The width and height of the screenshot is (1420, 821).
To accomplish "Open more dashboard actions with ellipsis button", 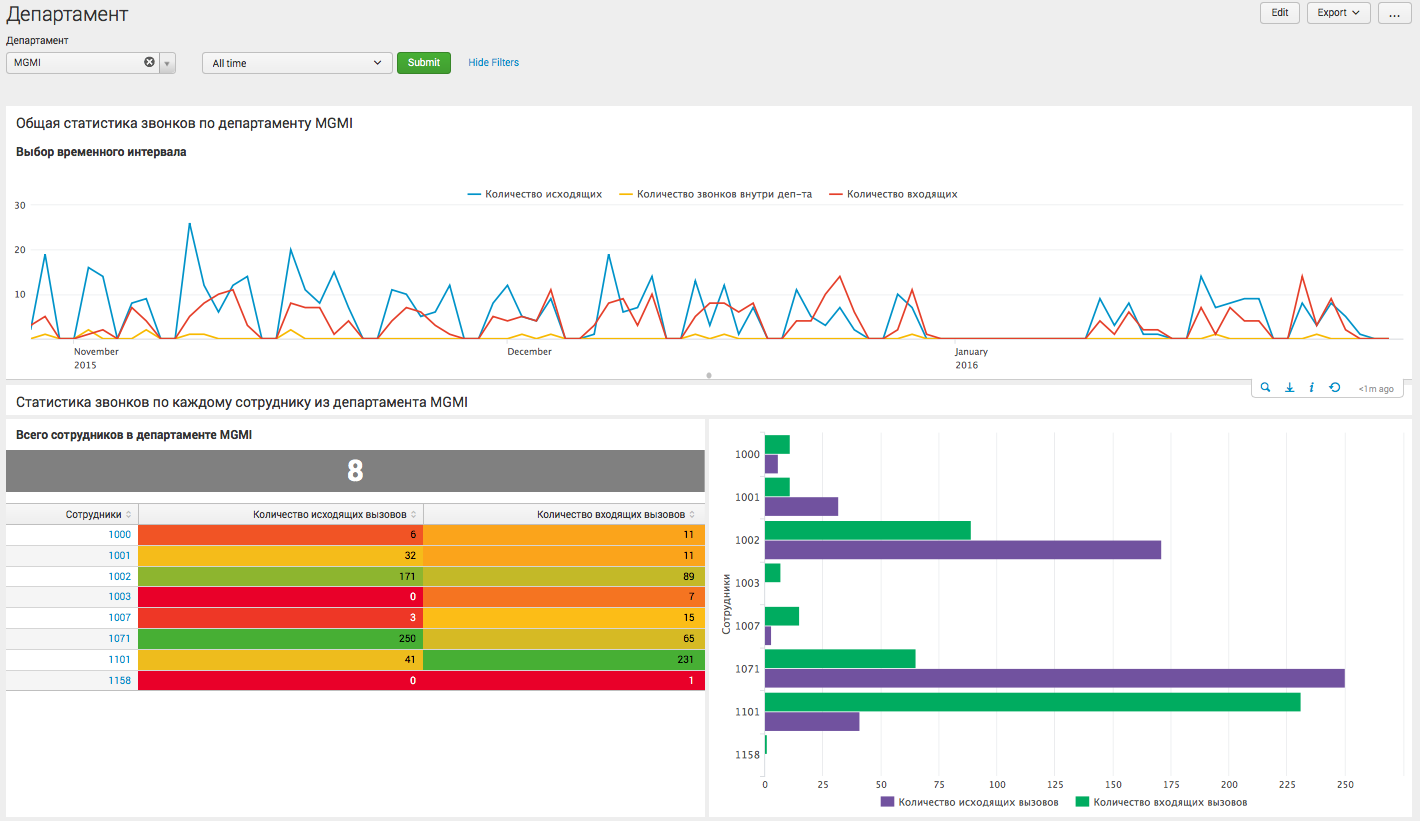I will click(x=1394, y=12).
